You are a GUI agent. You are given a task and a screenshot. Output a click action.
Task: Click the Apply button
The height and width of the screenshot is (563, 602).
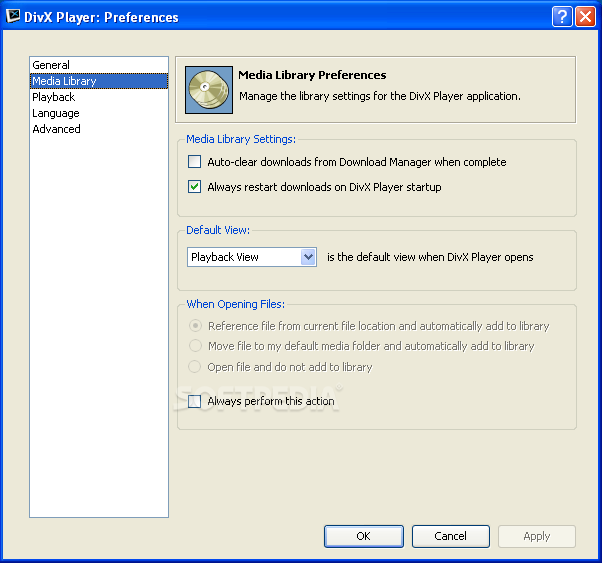coord(537,536)
